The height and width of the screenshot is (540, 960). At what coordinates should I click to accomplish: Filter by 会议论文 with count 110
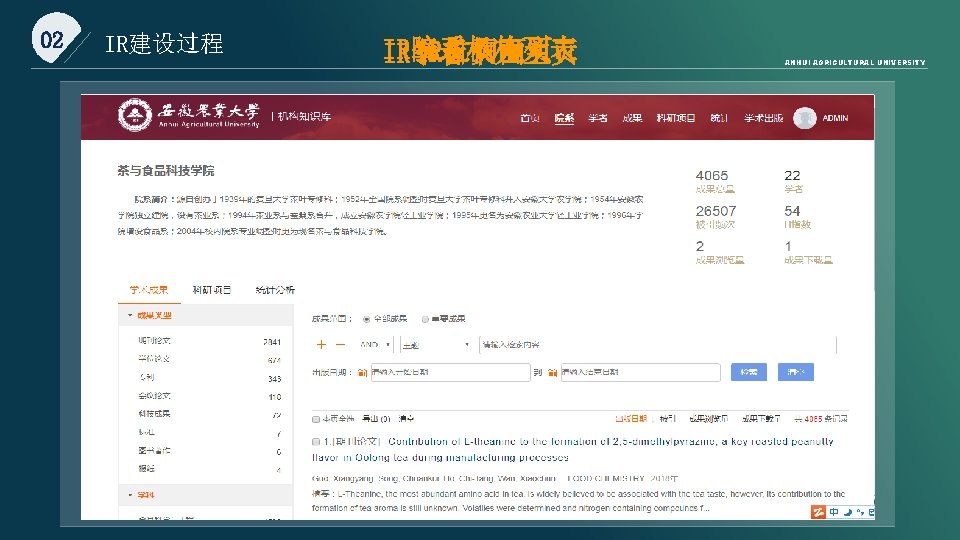click(x=209, y=396)
